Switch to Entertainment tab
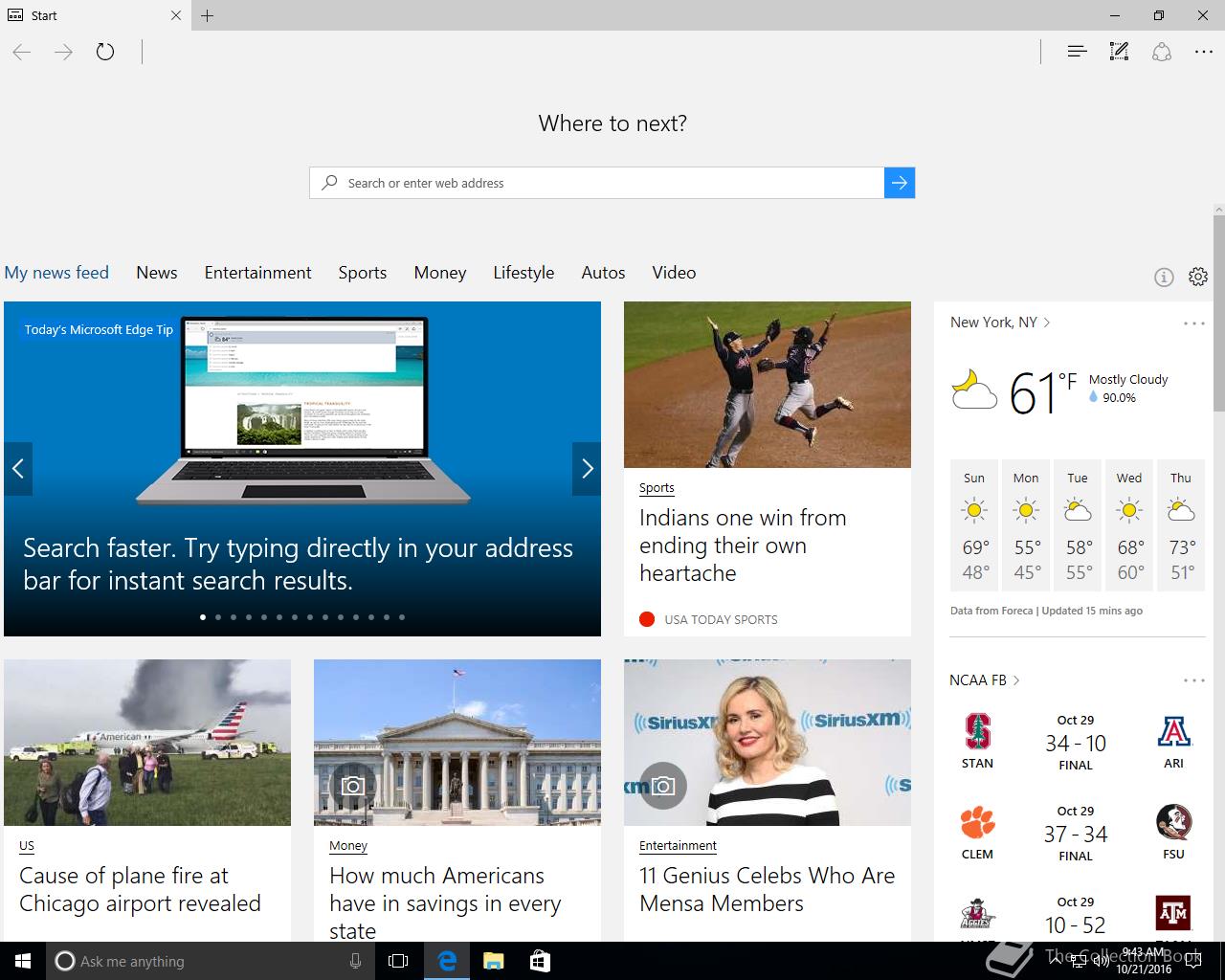 257,273
